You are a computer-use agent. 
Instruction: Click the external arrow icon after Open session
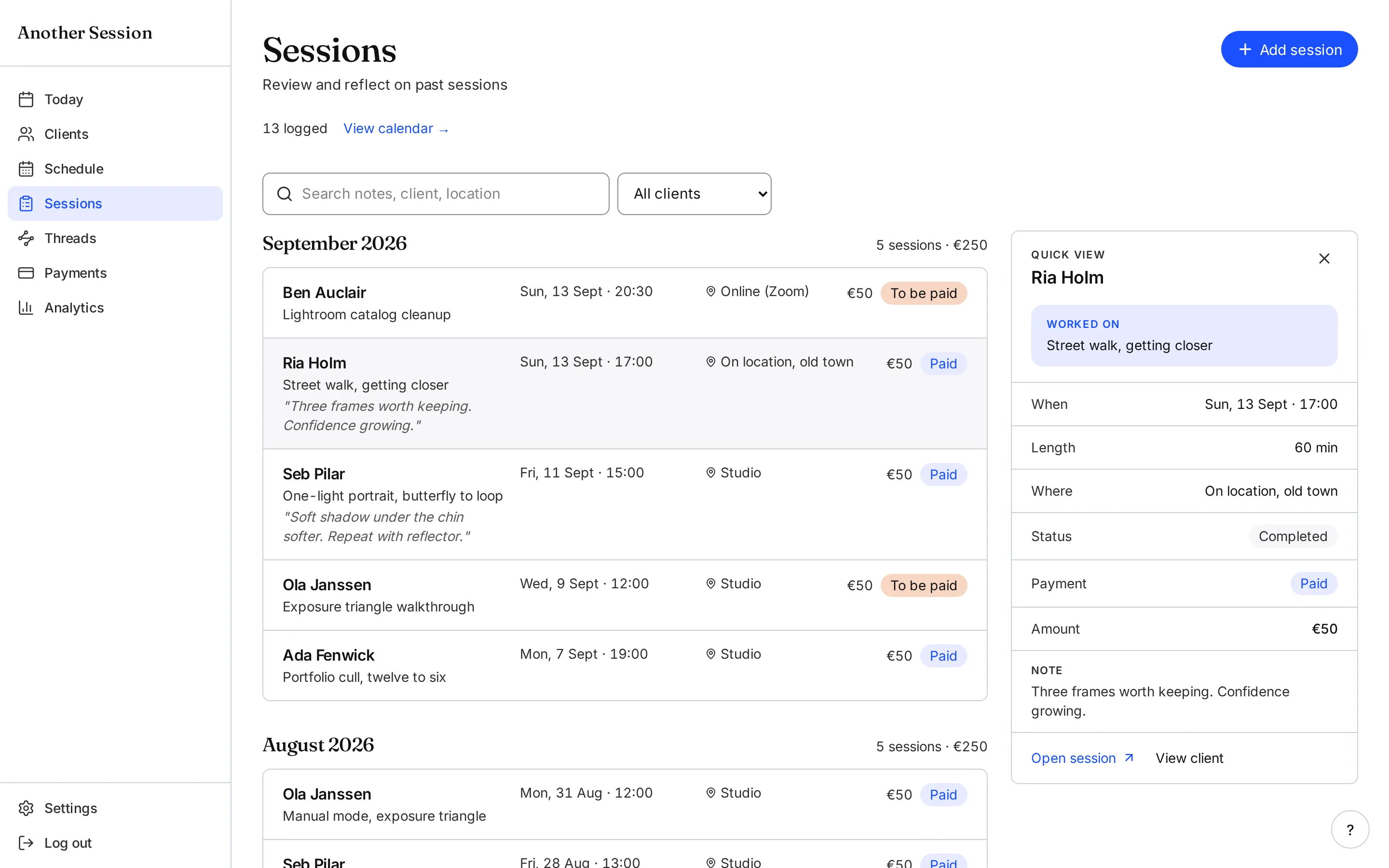click(x=1129, y=758)
